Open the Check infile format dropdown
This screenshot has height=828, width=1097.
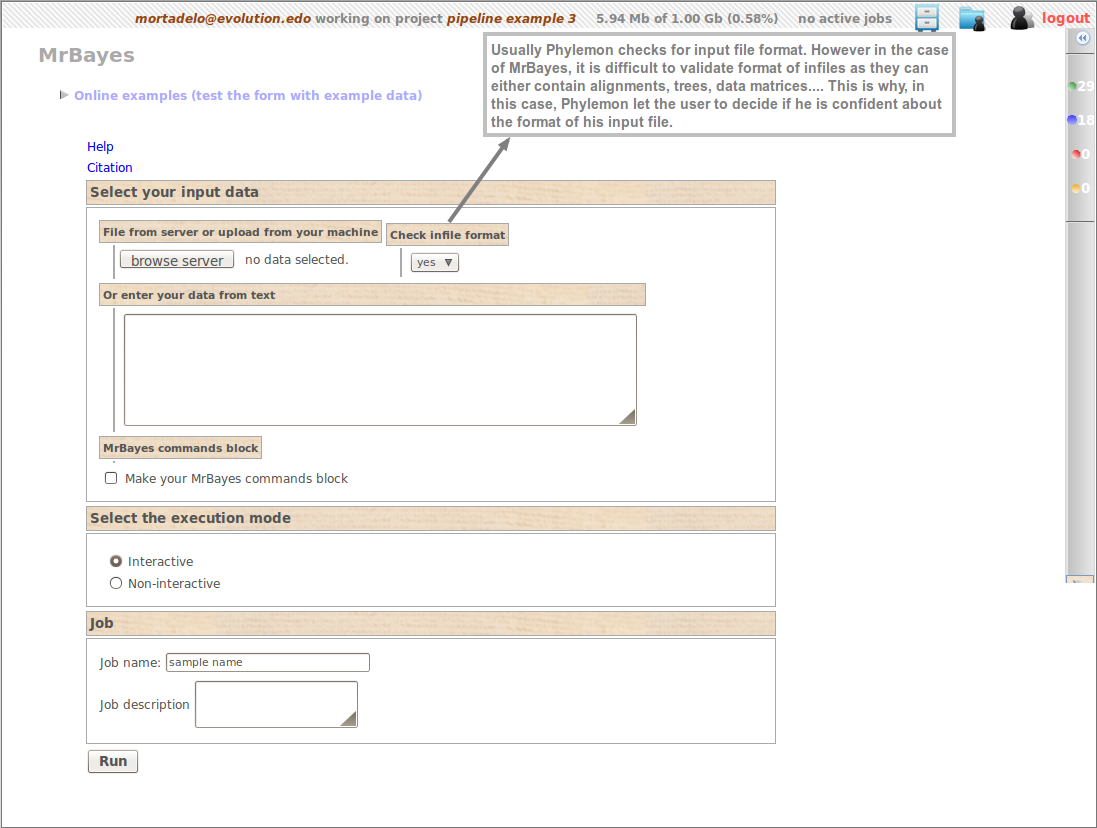click(435, 262)
